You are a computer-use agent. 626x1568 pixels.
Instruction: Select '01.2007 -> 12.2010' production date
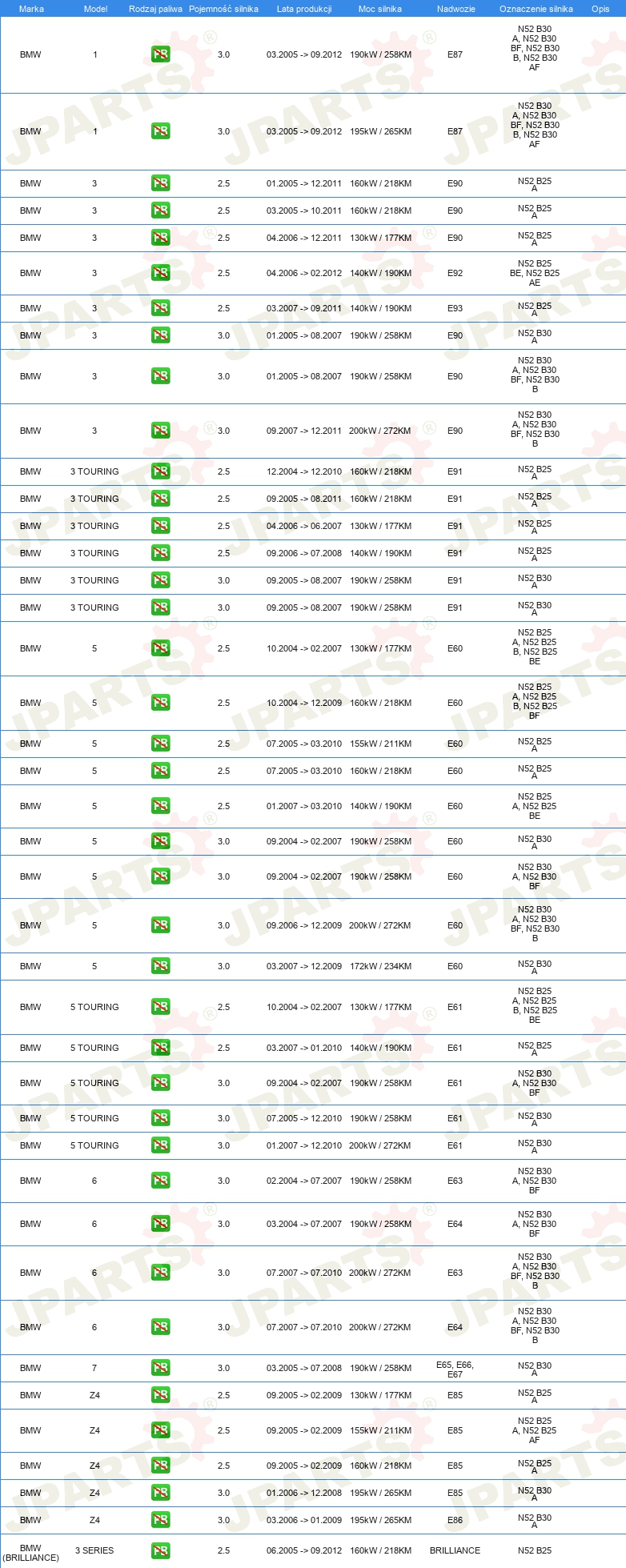(304, 1145)
